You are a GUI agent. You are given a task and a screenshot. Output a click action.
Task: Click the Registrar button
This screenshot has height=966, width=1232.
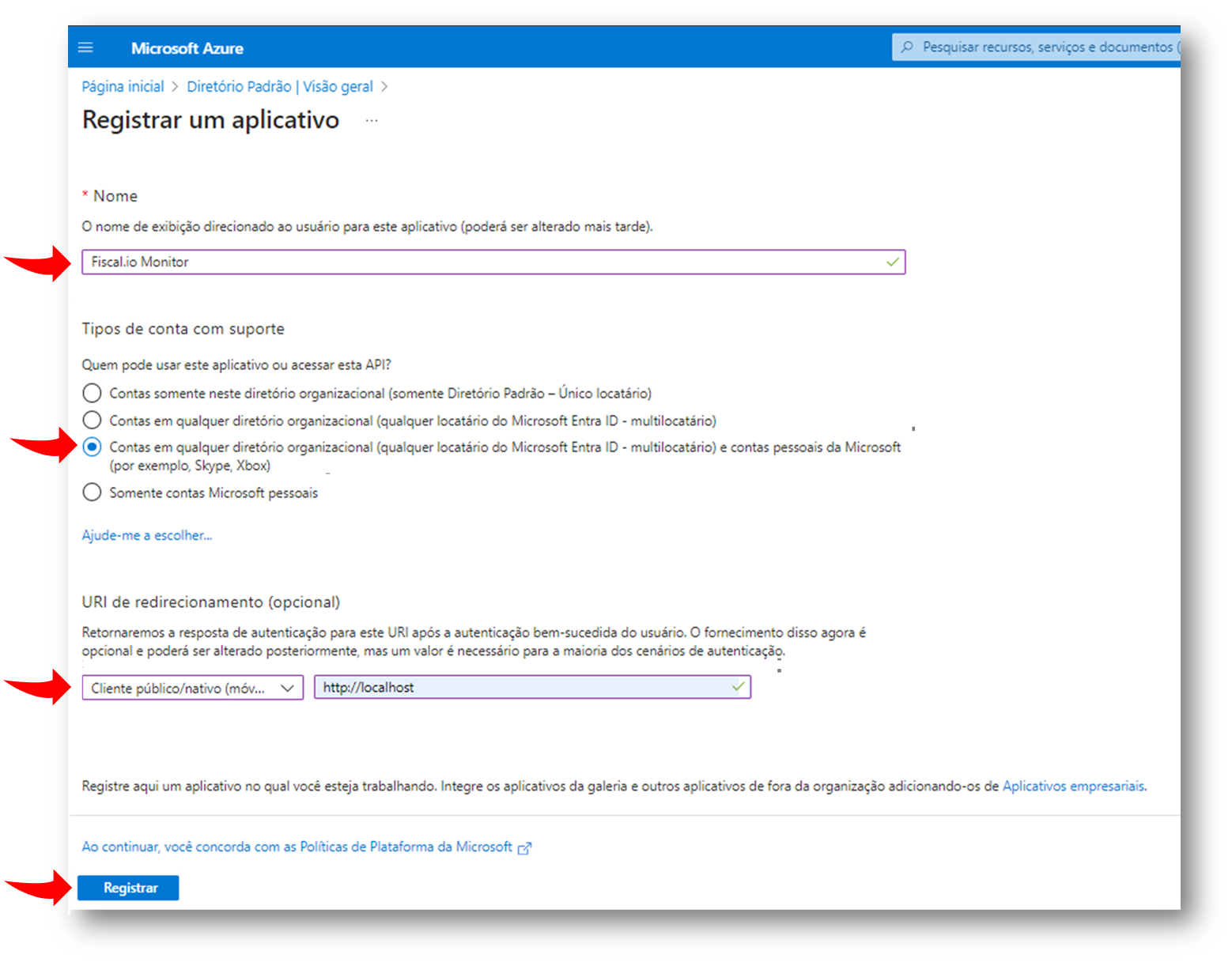pyautogui.click(x=128, y=888)
